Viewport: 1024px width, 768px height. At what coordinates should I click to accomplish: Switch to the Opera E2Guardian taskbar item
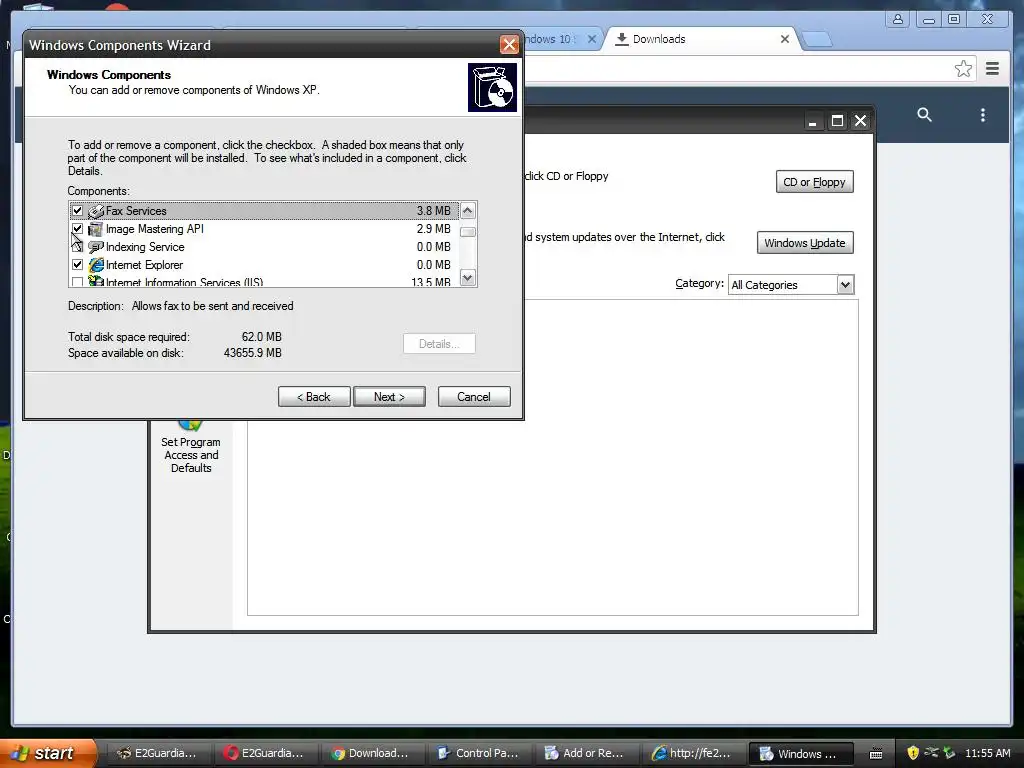[x=266, y=753]
